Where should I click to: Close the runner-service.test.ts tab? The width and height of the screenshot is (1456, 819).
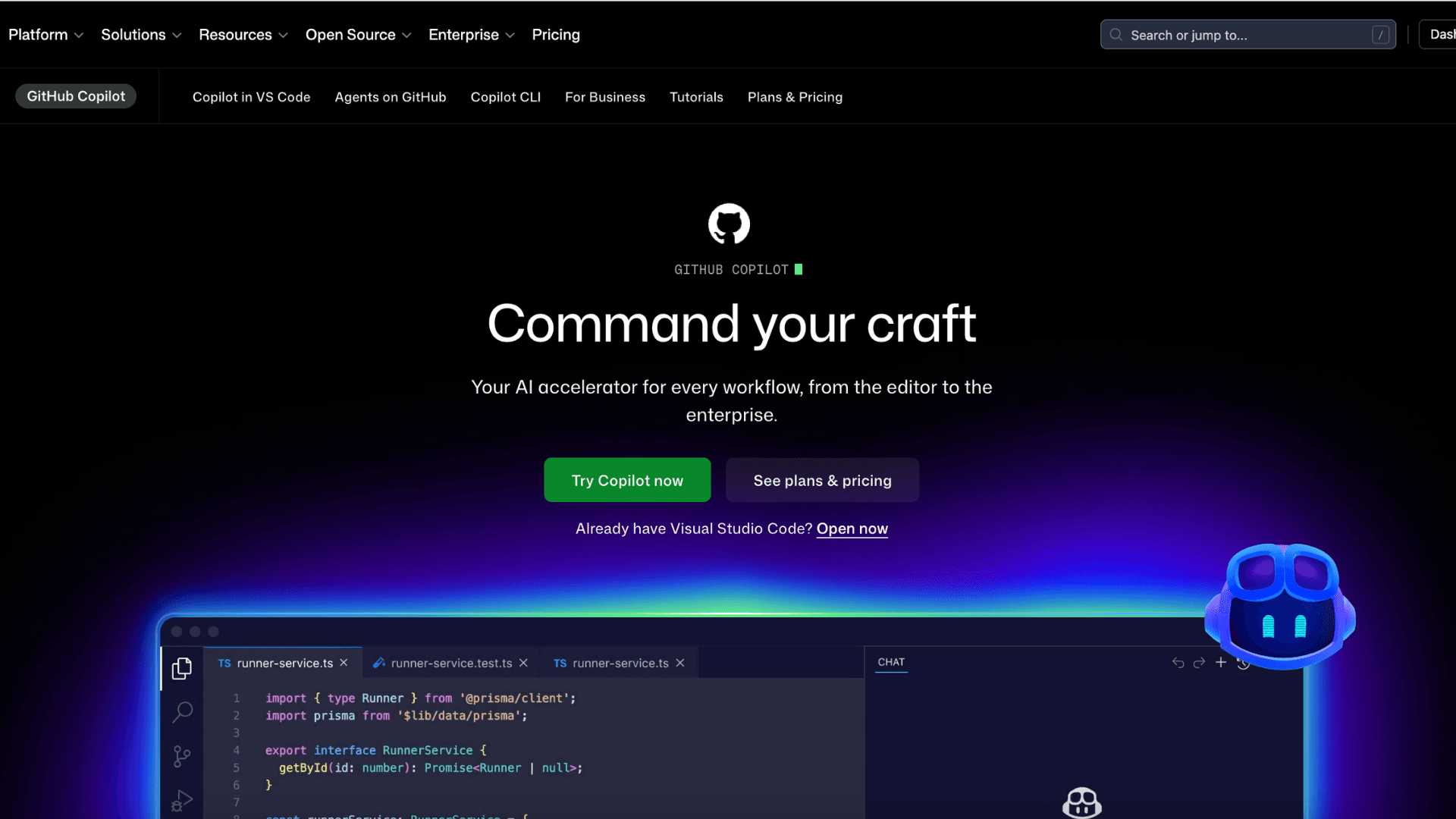[523, 663]
